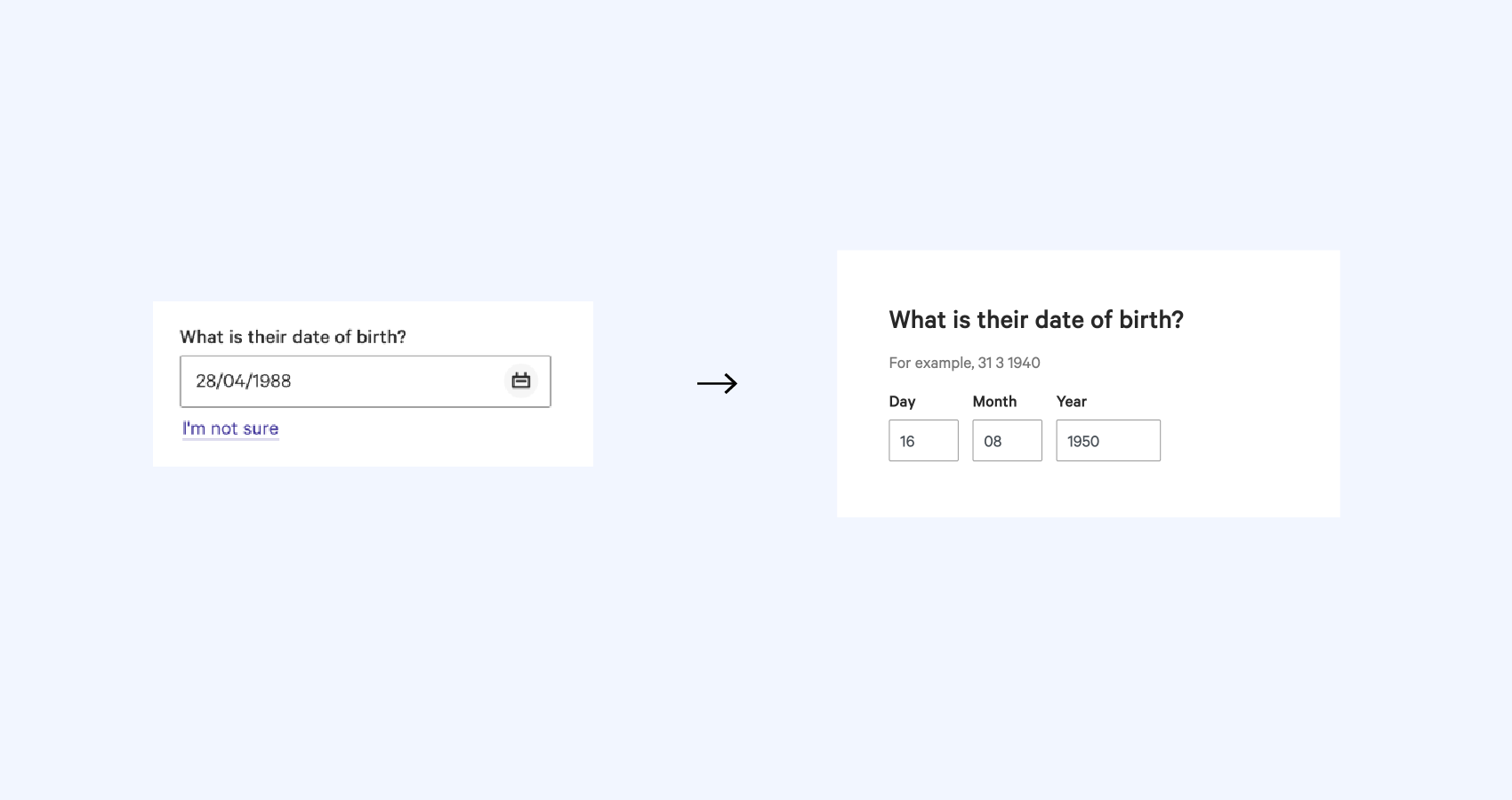
Task: Click the right-pointing arrow between the cards
Action: pos(717,383)
